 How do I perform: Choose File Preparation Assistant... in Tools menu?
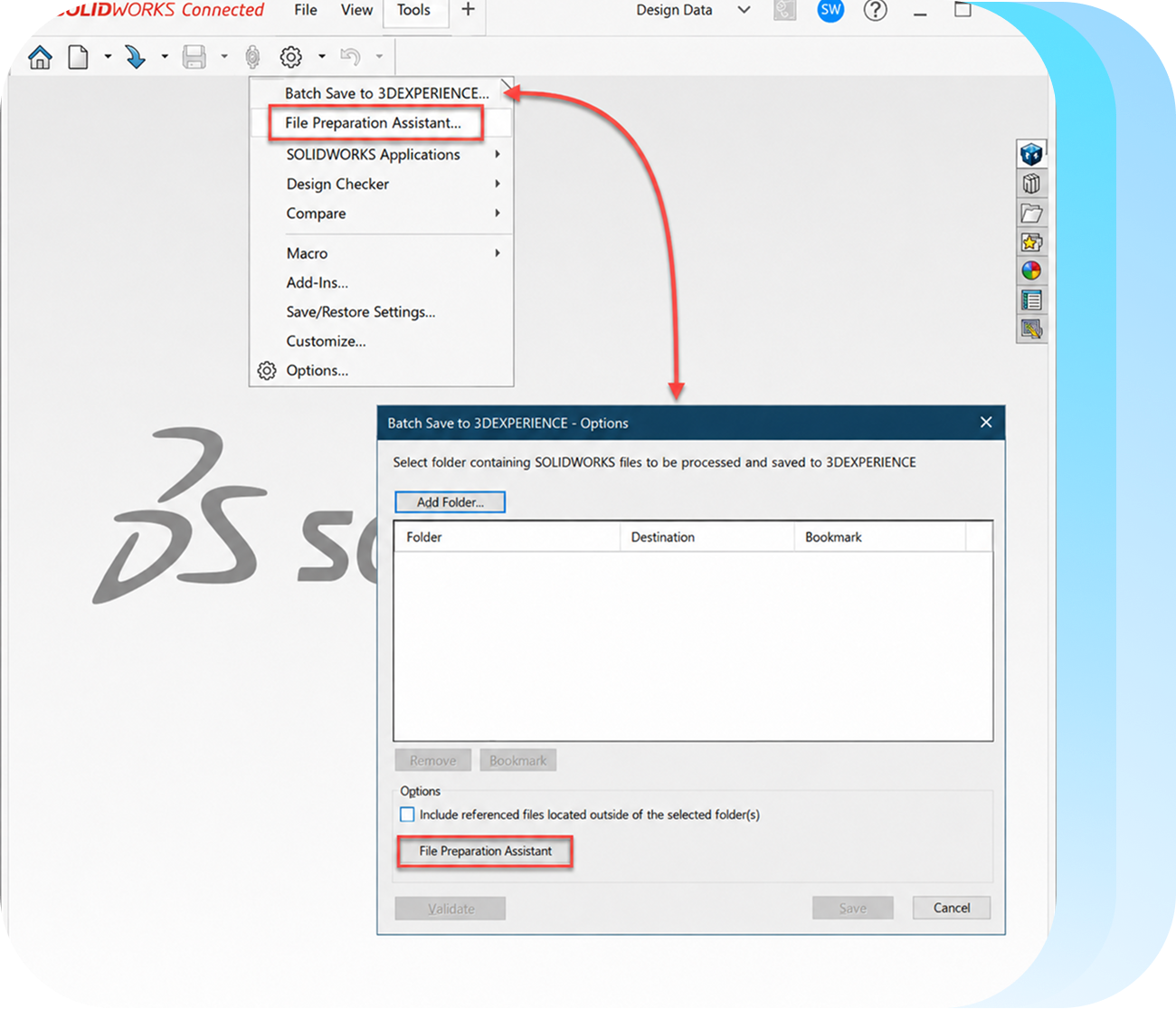(x=373, y=123)
